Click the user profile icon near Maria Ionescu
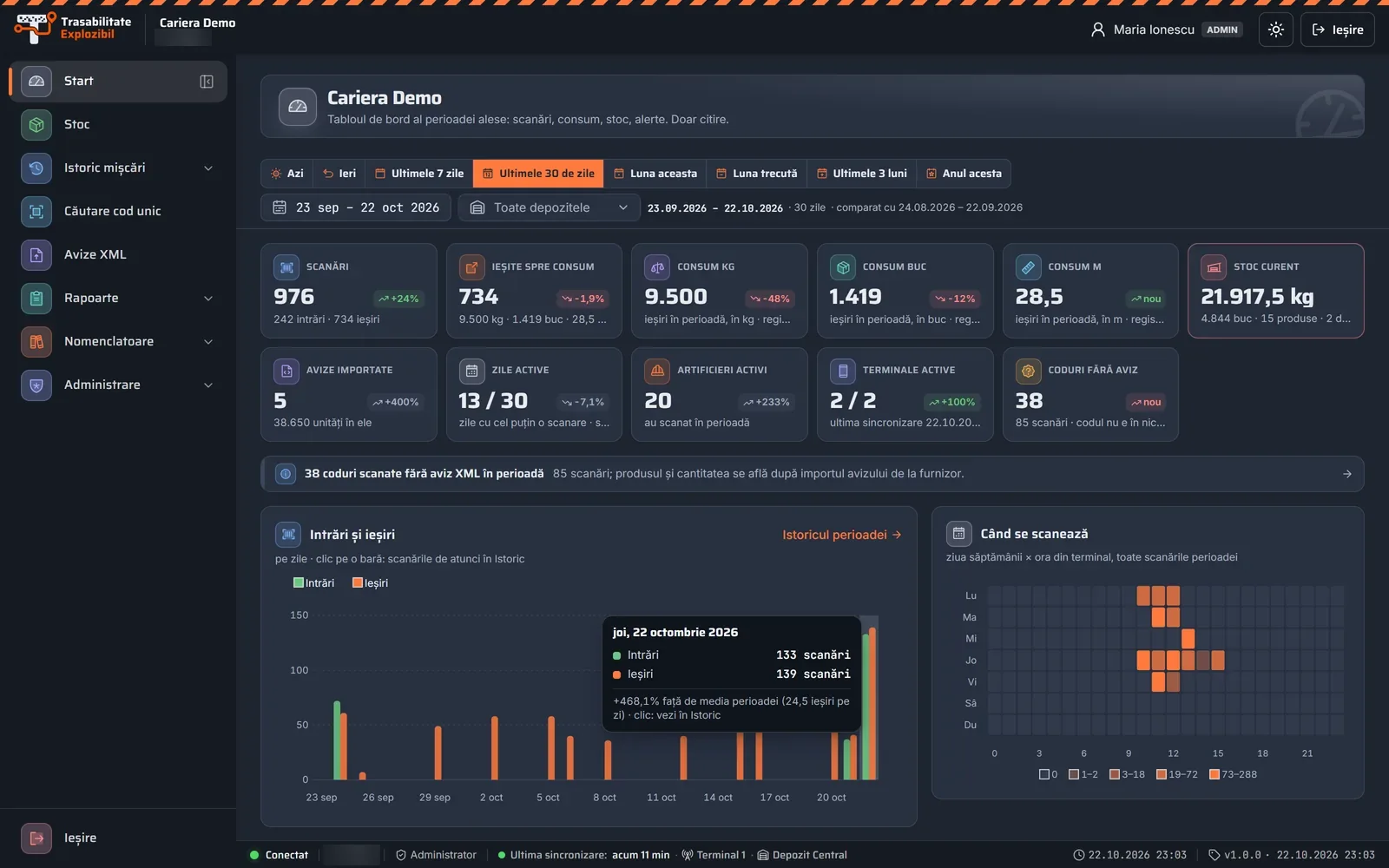 [x=1098, y=30]
